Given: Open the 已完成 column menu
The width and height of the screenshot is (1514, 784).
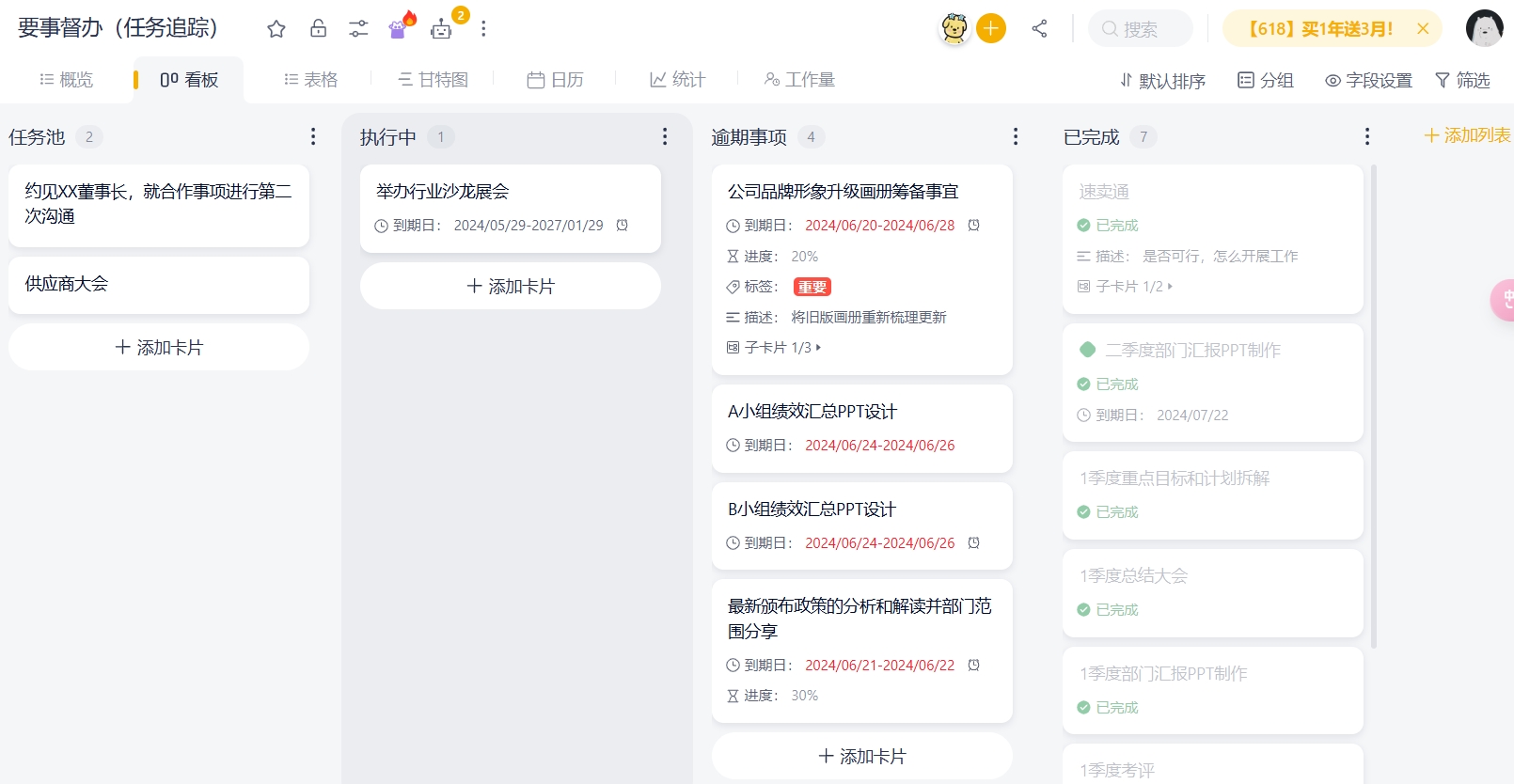Looking at the screenshot, I should [x=1367, y=137].
